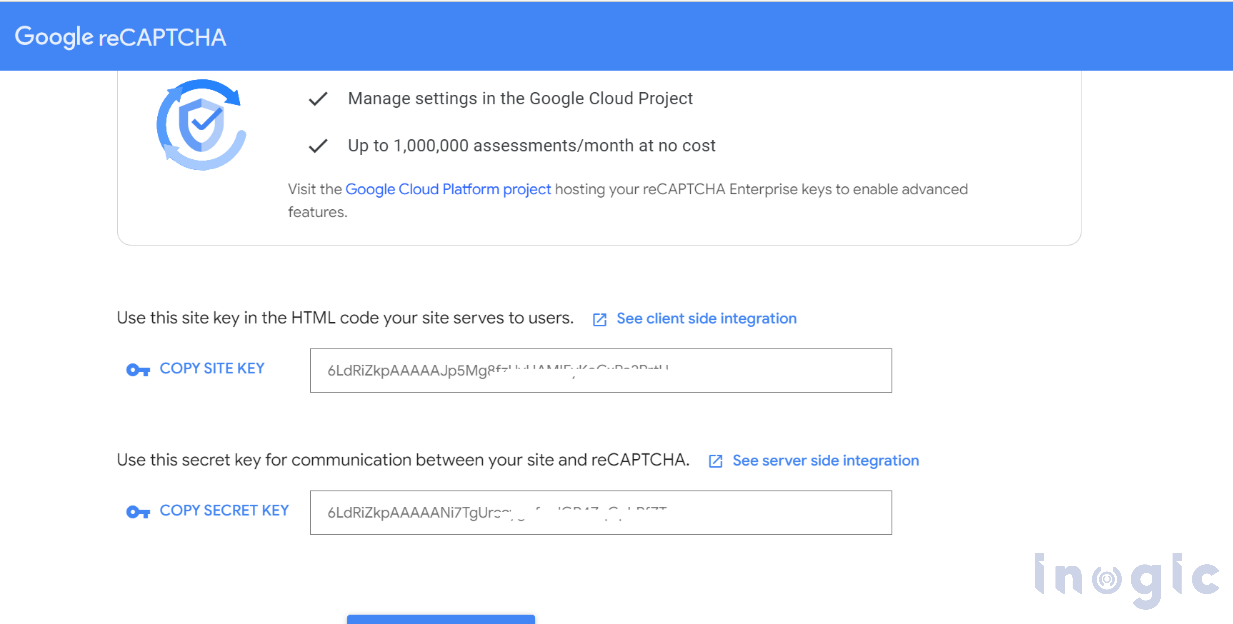Click checkmark icon next to Manage settings
The height and width of the screenshot is (624, 1233).
318,99
